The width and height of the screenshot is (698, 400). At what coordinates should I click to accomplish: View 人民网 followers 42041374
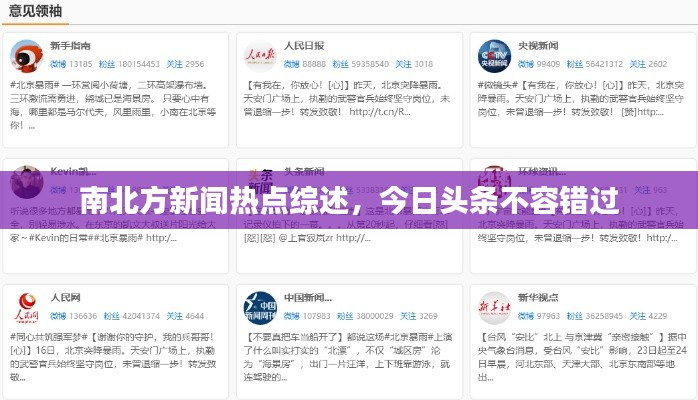click(x=132, y=316)
